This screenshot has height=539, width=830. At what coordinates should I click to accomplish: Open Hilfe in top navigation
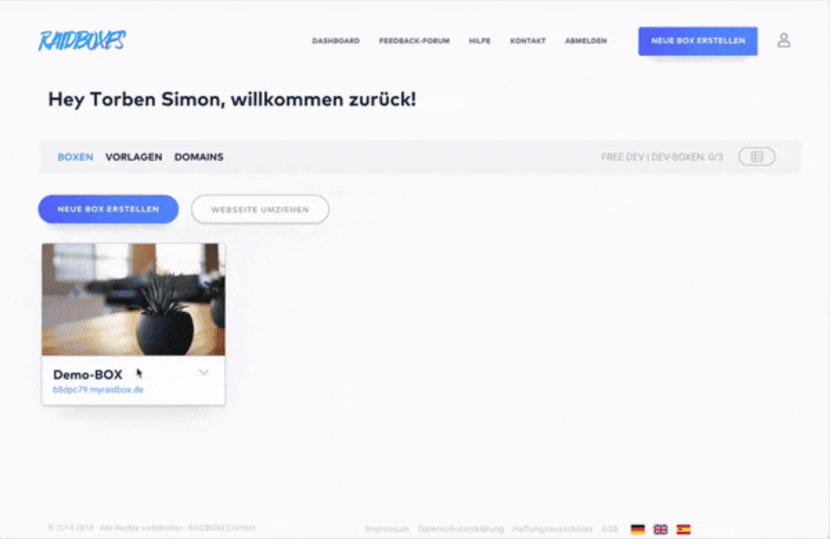click(480, 41)
